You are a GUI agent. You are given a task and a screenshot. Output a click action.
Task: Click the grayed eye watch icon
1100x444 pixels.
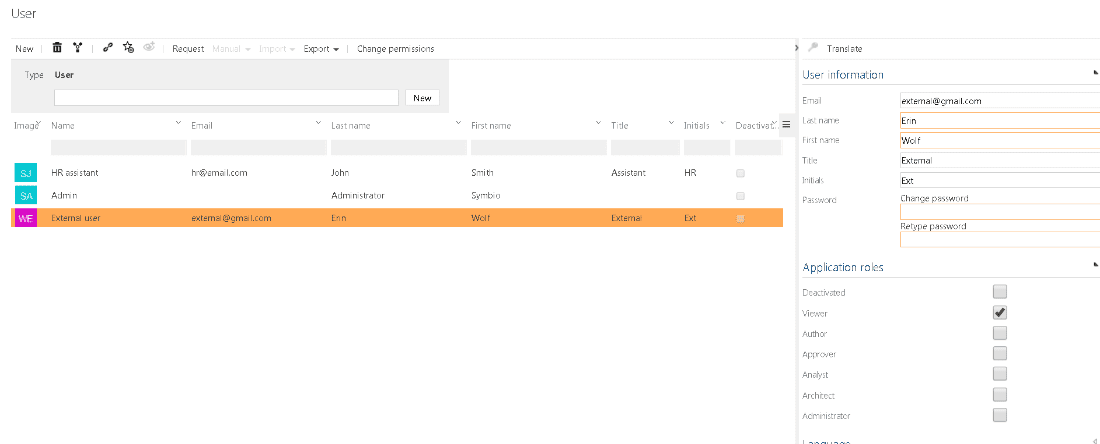(149, 48)
